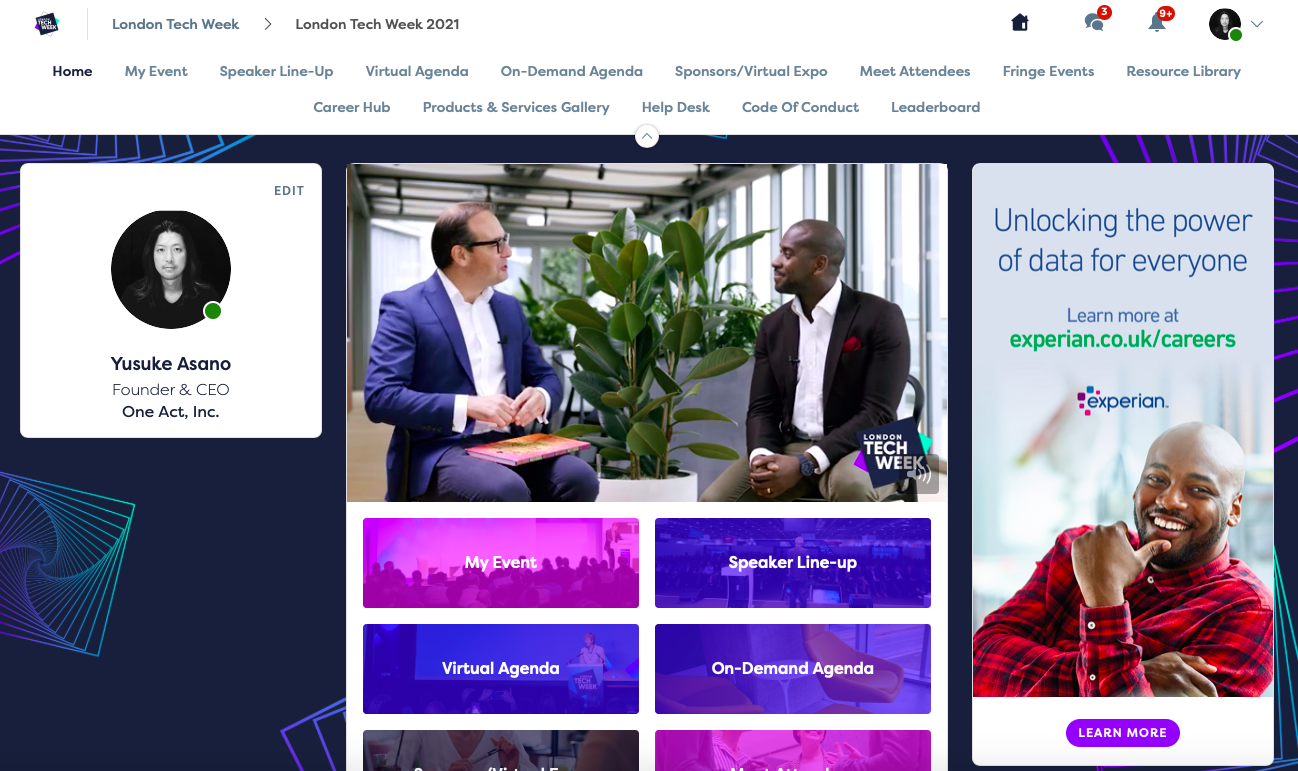Open the Leaderboard
1298x771 pixels.
pos(935,107)
